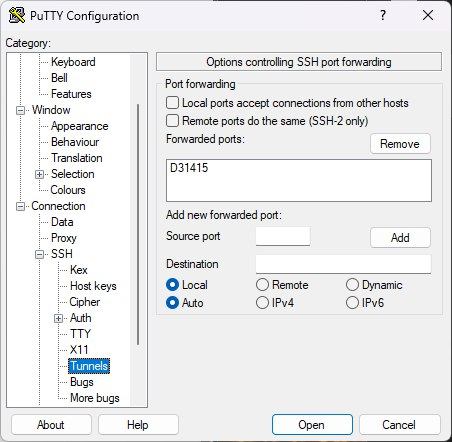Click the Add button for forwarded port
452x442 pixels.
400,238
